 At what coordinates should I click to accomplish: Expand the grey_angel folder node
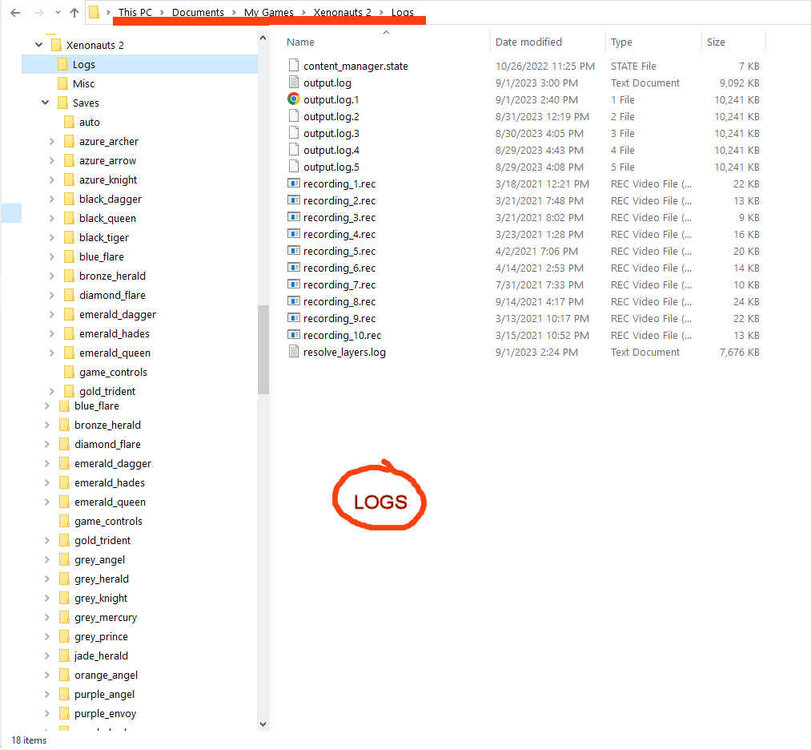(47, 560)
